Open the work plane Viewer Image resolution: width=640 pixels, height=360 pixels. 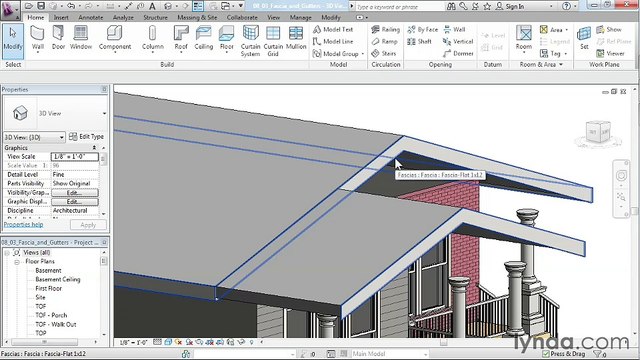pos(610,53)
